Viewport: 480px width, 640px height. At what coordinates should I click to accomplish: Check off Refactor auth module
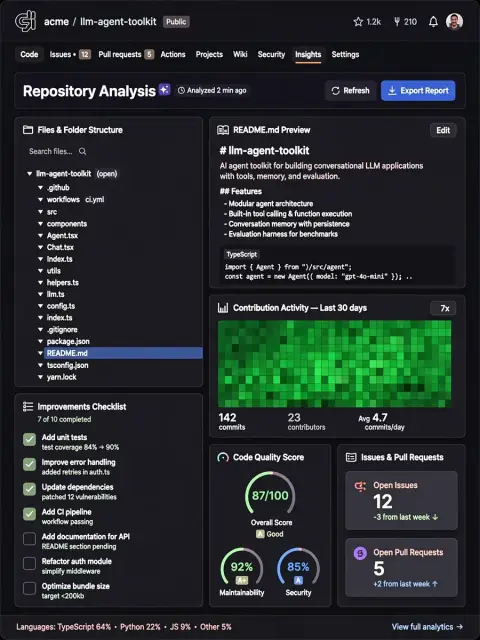click(29, 563)
